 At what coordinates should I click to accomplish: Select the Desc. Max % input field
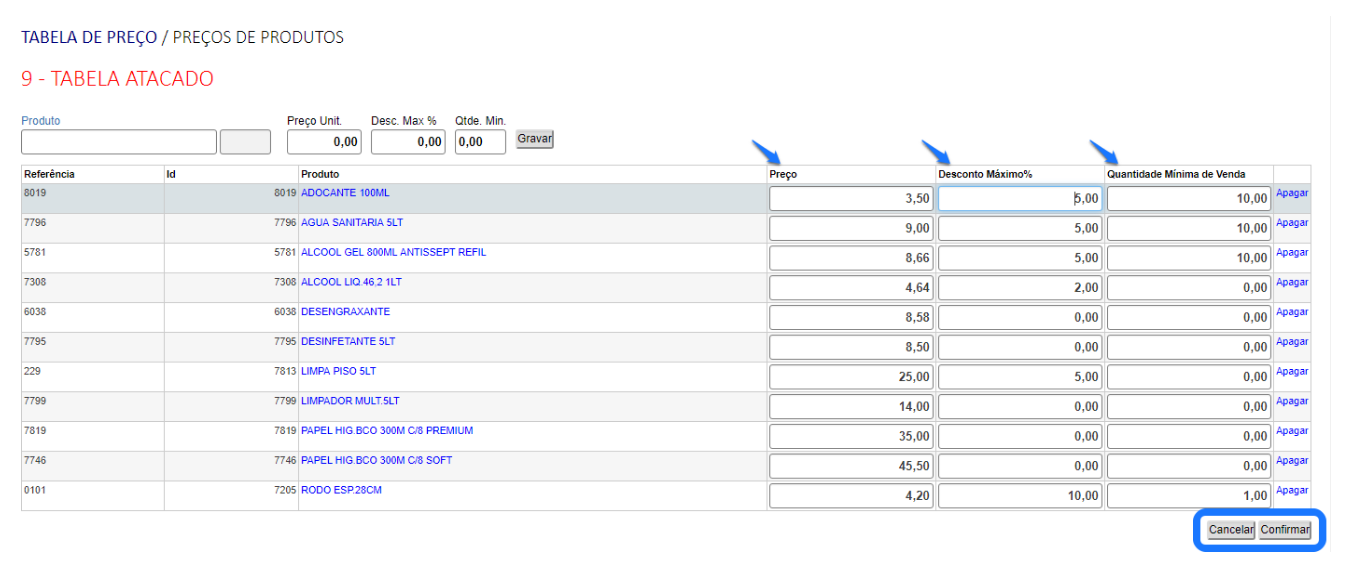pyautogui.click(x=408, y=142)
